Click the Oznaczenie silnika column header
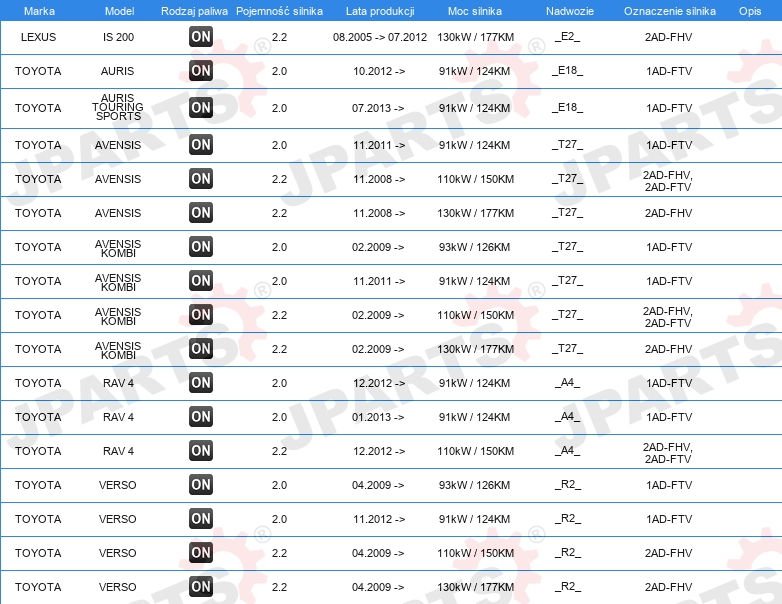This screenshot has height=604, width=782. [x=669, y=11]
